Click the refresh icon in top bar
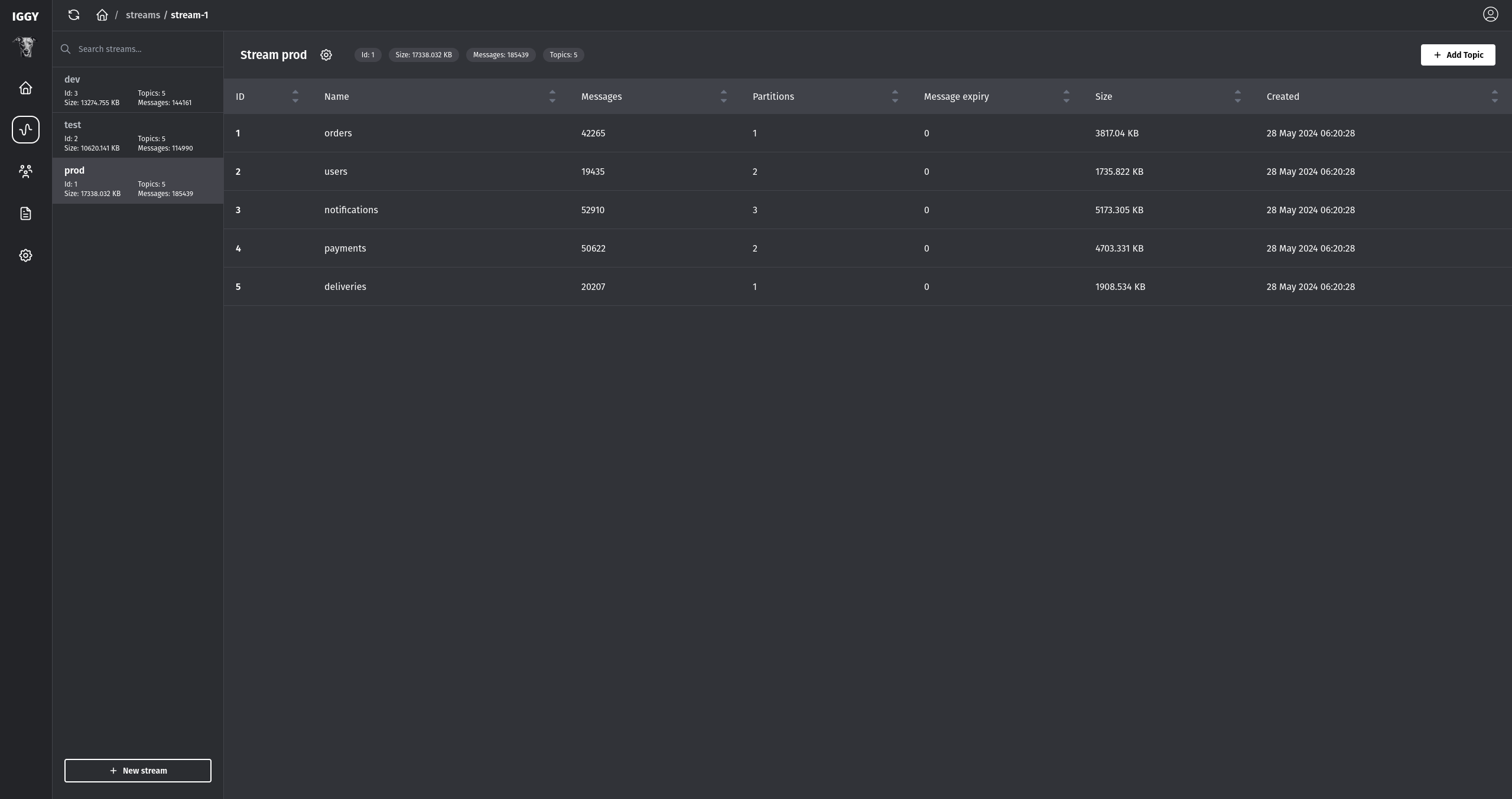1512x799 pixels. pyautogui.click(x=74, y=15)
